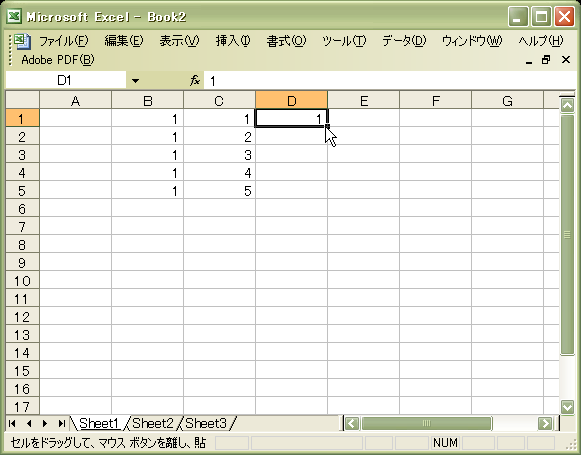Viewport: 581px width, 455px height.
Task: Open the 書式(O) menu
Action: [x=286, y=40]
